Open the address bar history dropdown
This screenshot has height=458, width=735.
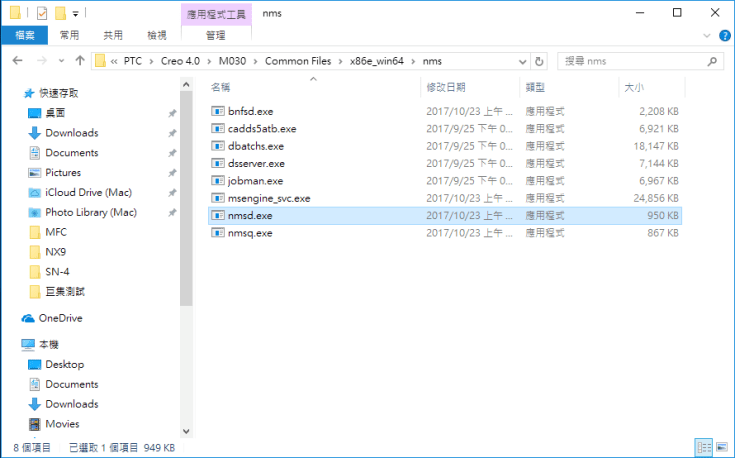522,61
